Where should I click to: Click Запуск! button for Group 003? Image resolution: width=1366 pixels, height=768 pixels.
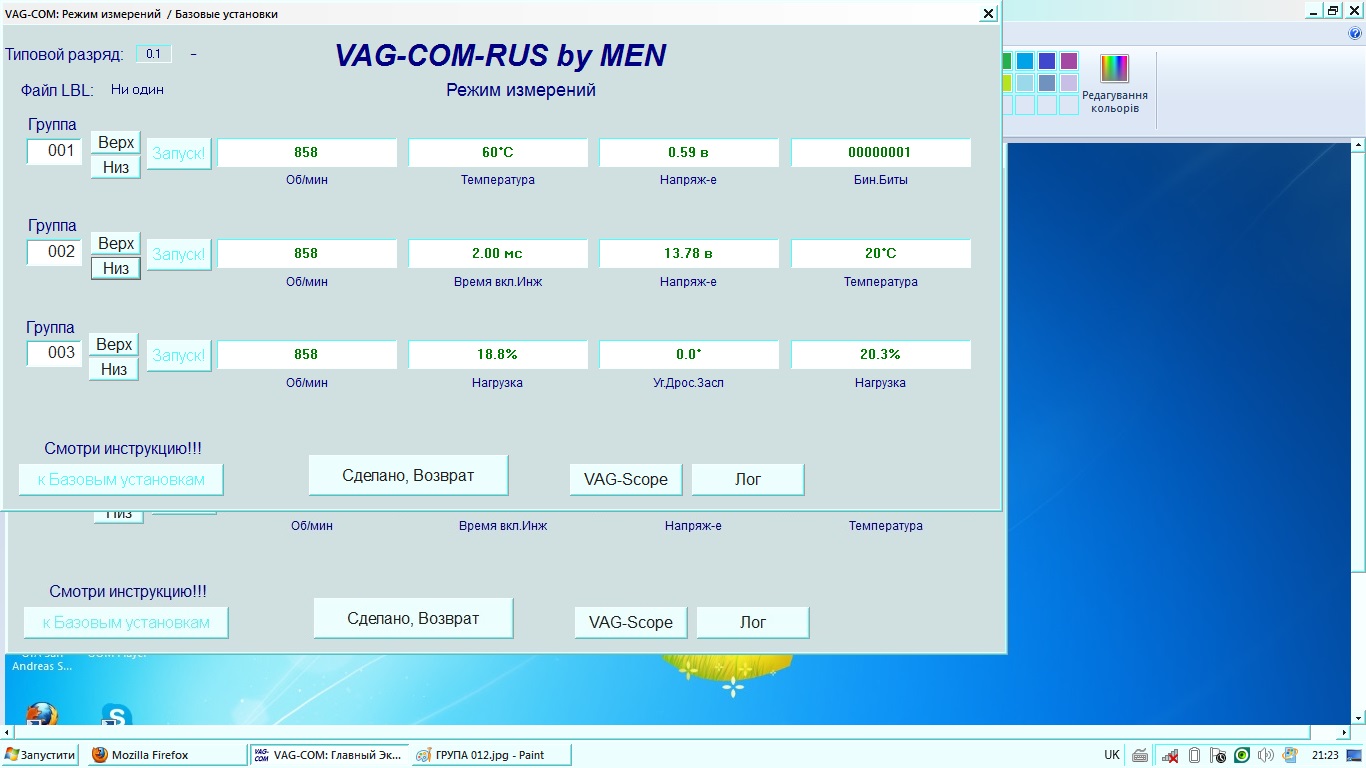pos(179,356)
